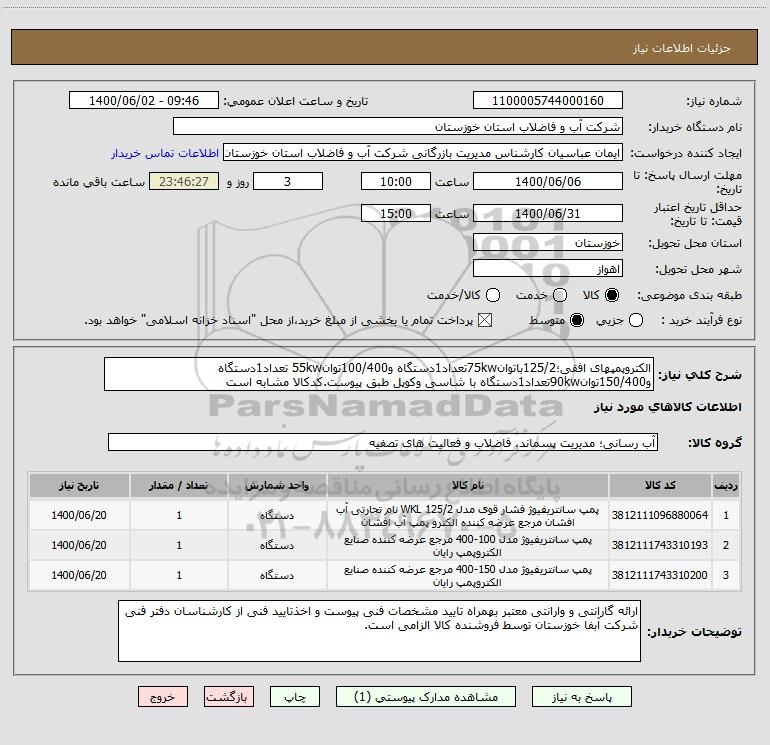
Task: Click the اطلاعات کالاهای مورد نیاز section heading
Action: pyautogui.click(x=668, y=407)
